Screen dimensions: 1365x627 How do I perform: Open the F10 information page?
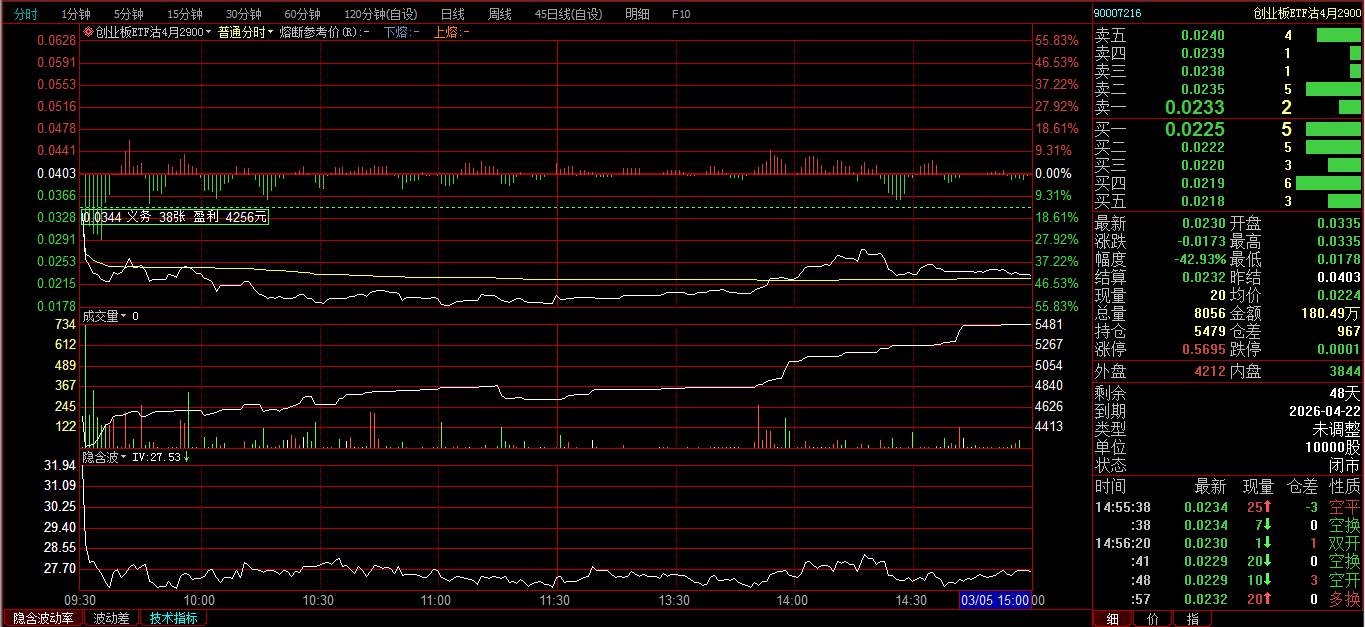coord(681,14)
